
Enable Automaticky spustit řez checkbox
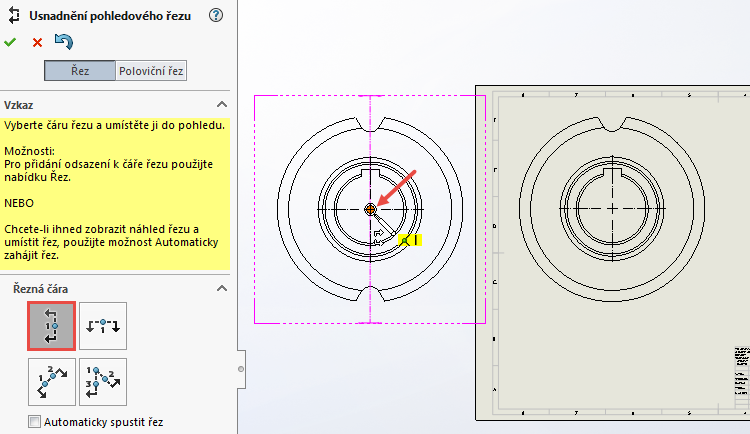tap(34, 422)
